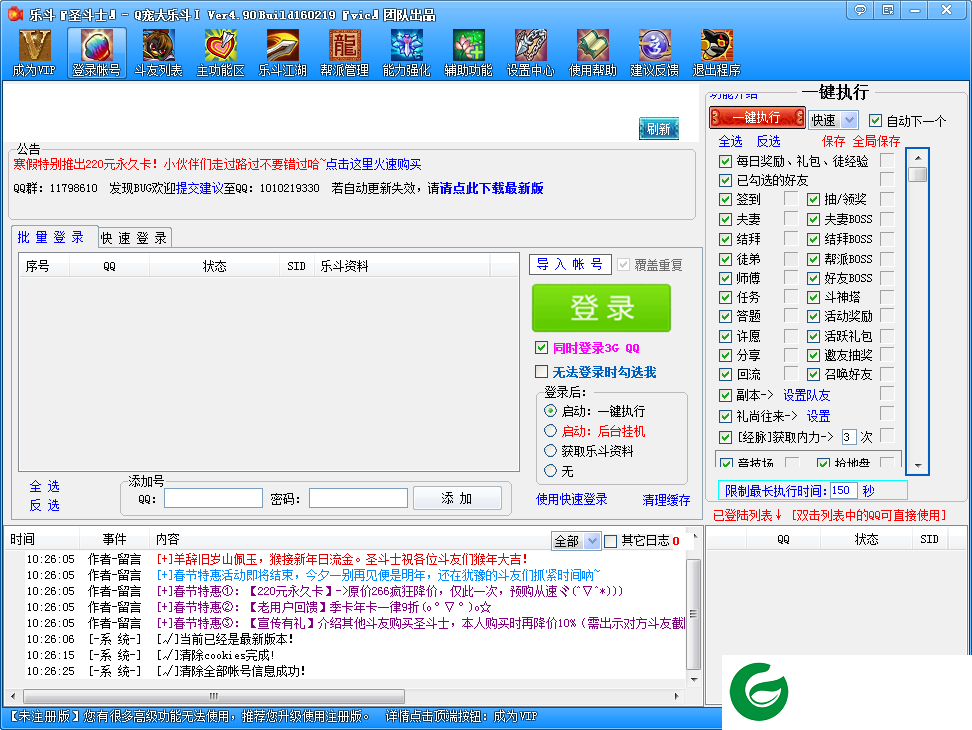Click the green 登录 button

pyautogui.click(x=601, y=308)
